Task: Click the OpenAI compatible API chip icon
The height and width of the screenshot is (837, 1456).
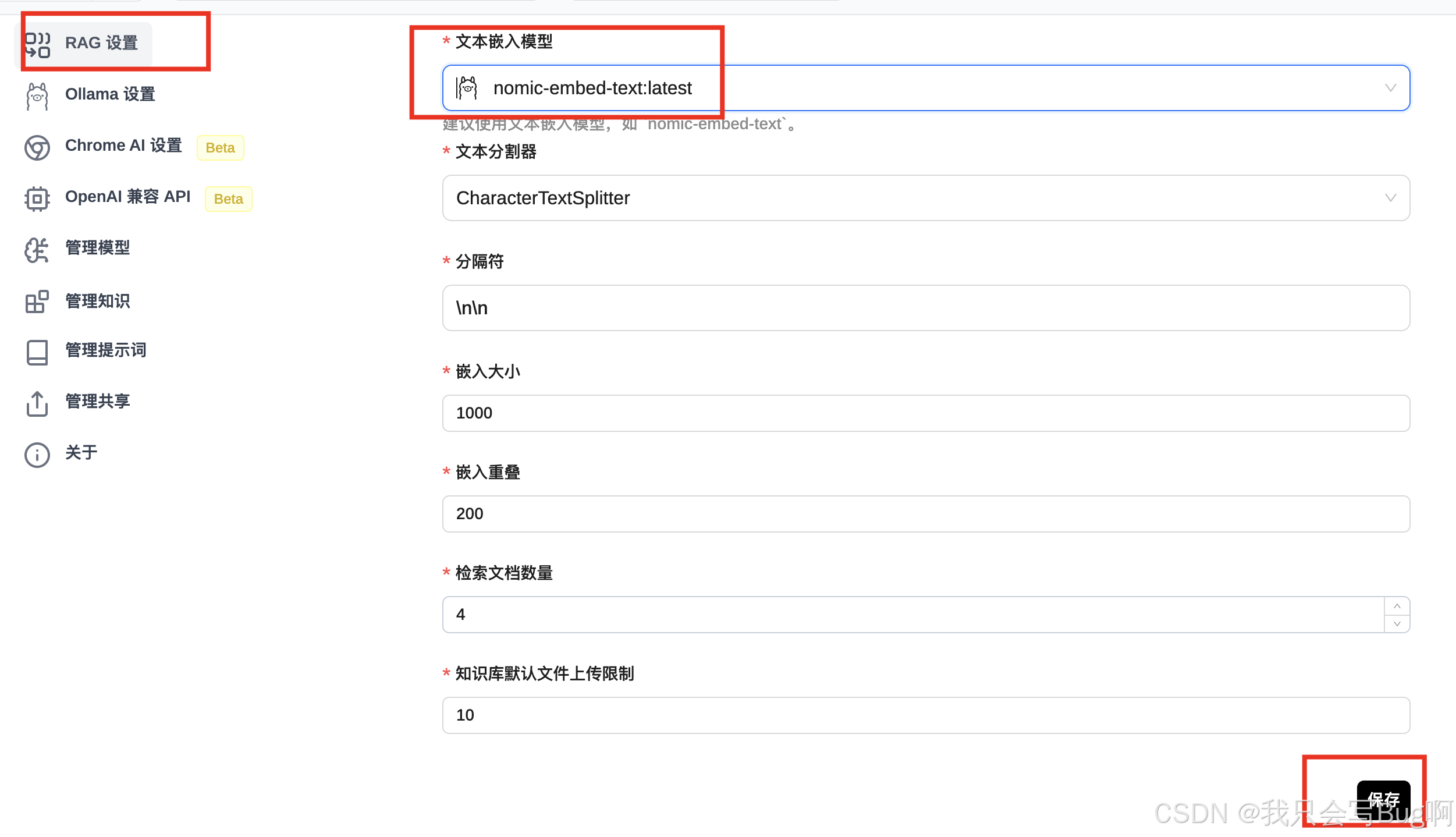Action: tap(37, 198)
